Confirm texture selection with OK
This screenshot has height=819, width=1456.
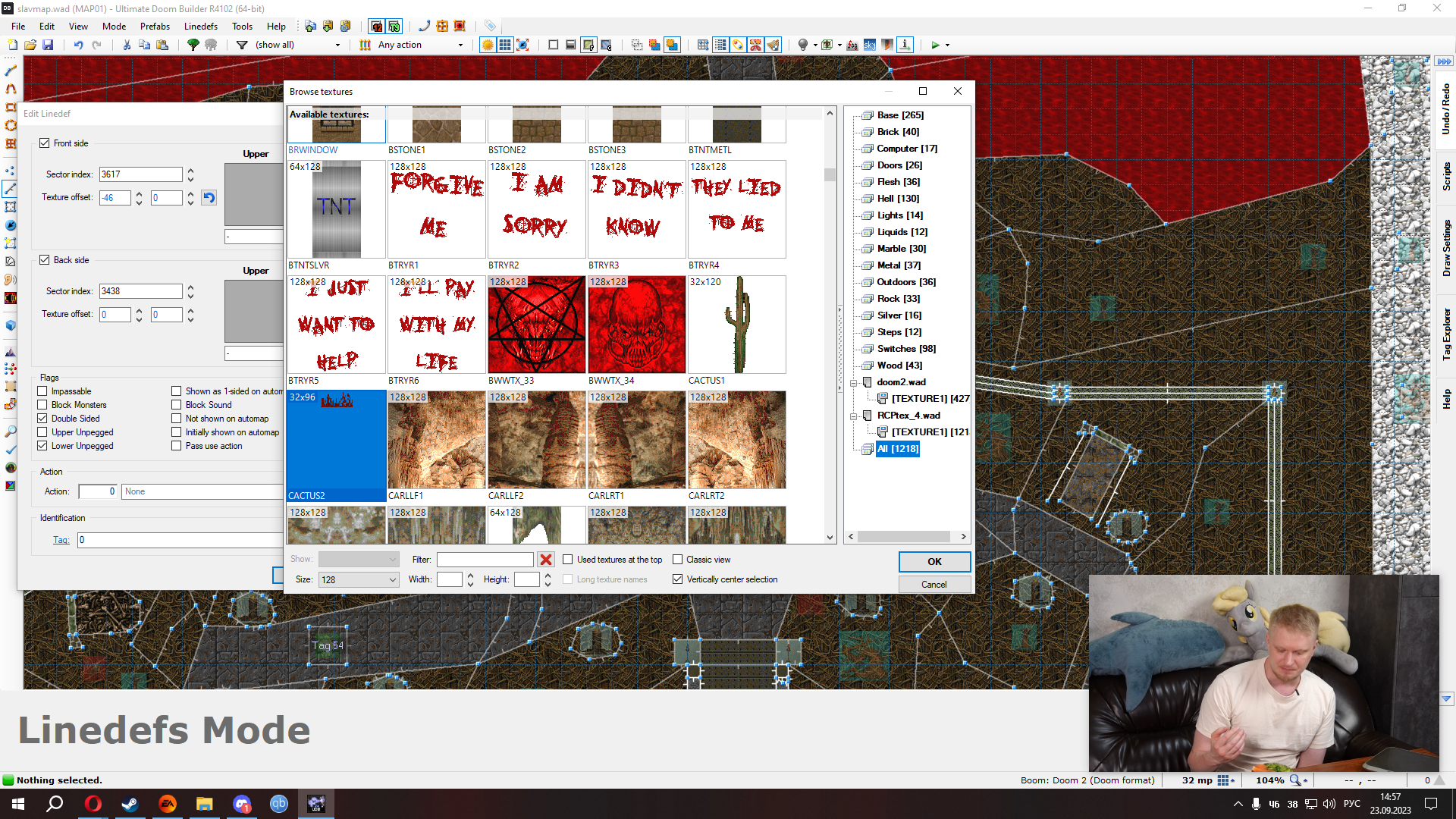tap(934, 562)
